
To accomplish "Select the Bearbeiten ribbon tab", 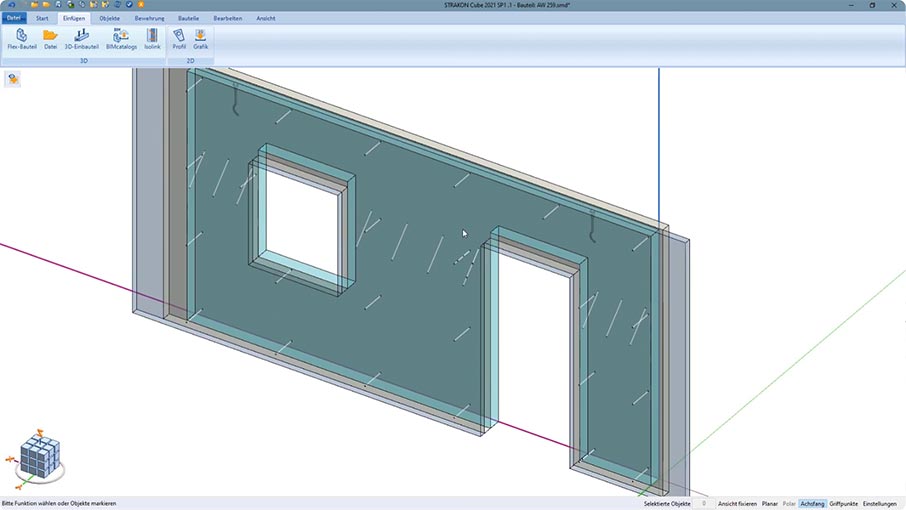I will [x=227, y=18].
